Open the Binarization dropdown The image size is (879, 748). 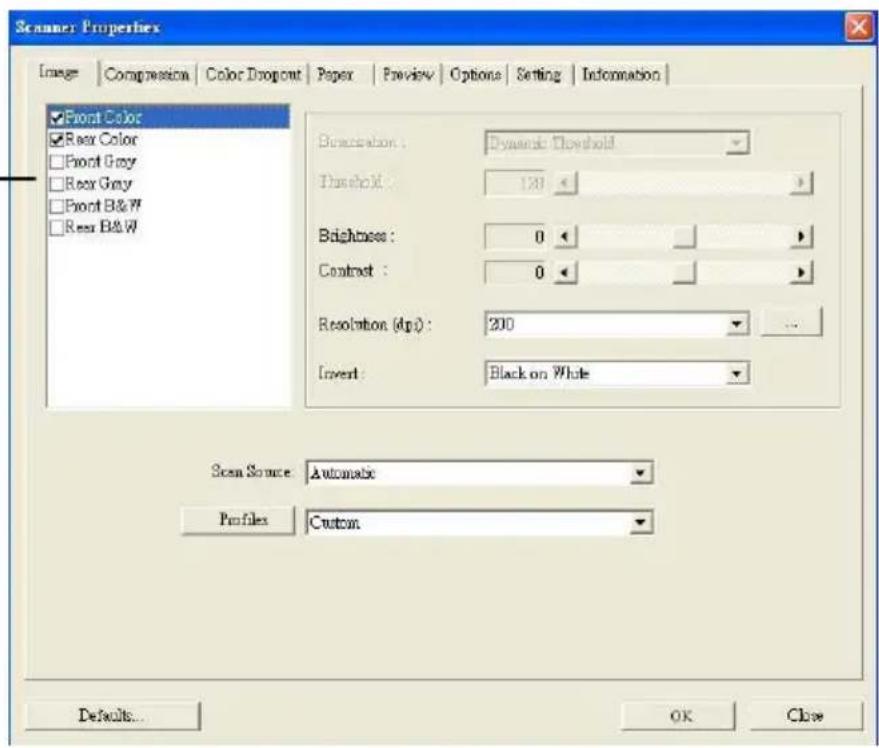pos(617,143)
